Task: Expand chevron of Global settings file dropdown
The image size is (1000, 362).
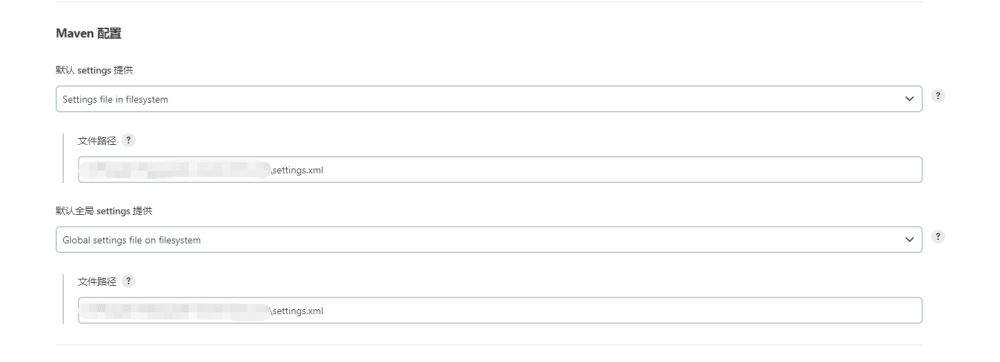Action: [909, 240]
